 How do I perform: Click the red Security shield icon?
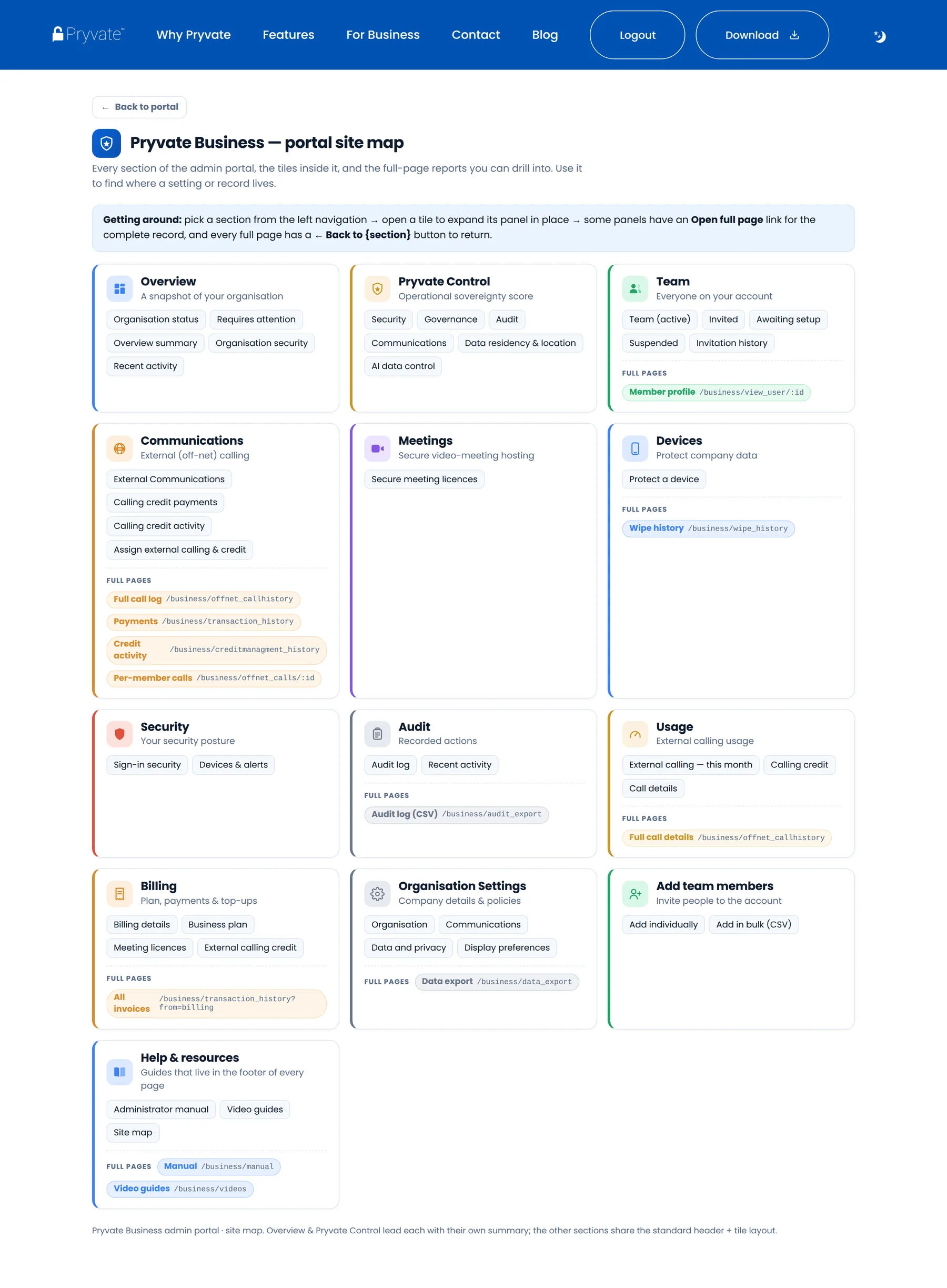click(119, 734)
